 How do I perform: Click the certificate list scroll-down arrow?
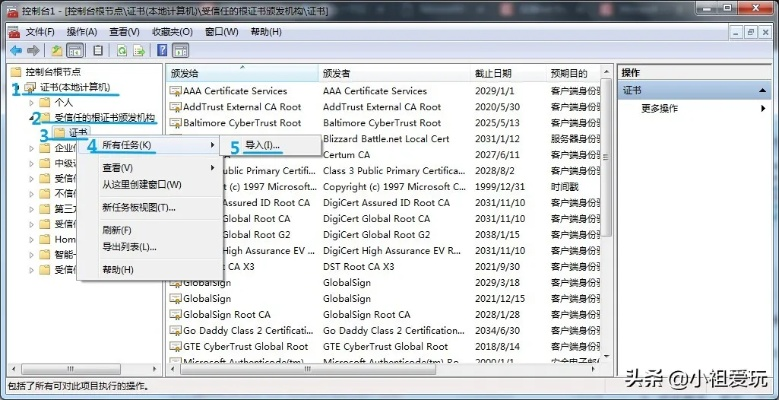(x=606, y=357)
